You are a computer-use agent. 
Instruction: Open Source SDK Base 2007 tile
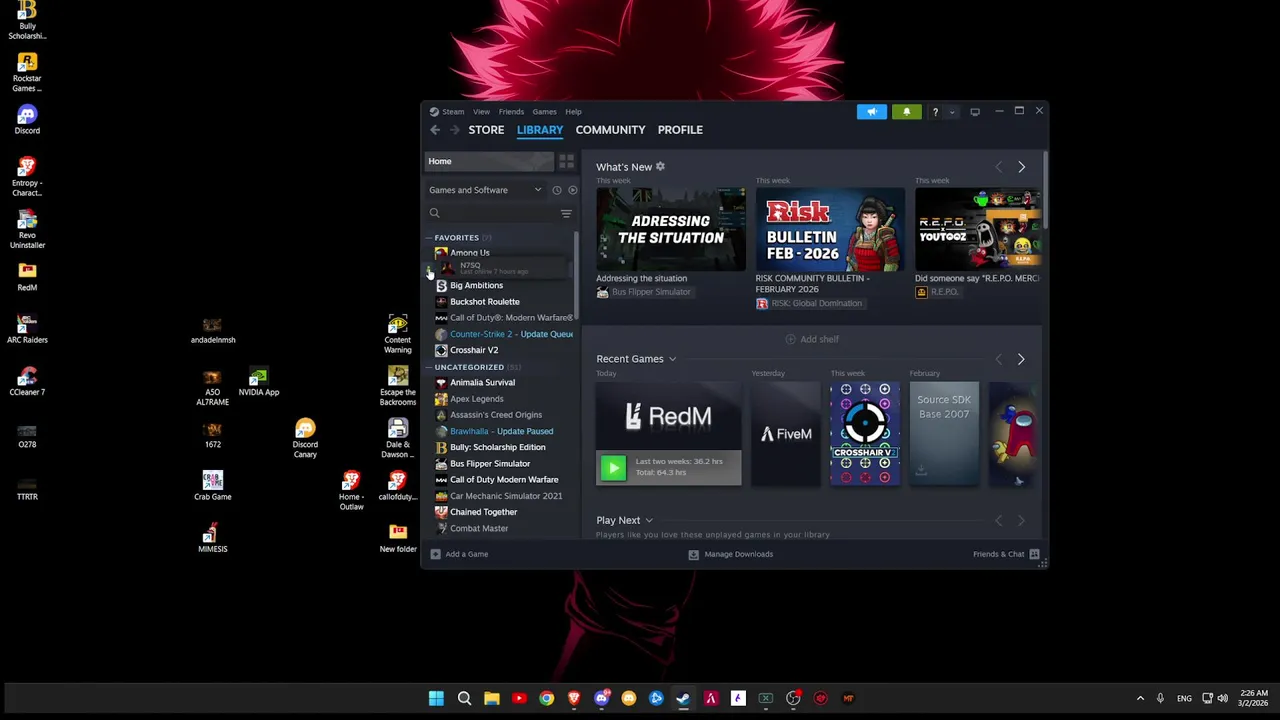(x=944, y=434)
